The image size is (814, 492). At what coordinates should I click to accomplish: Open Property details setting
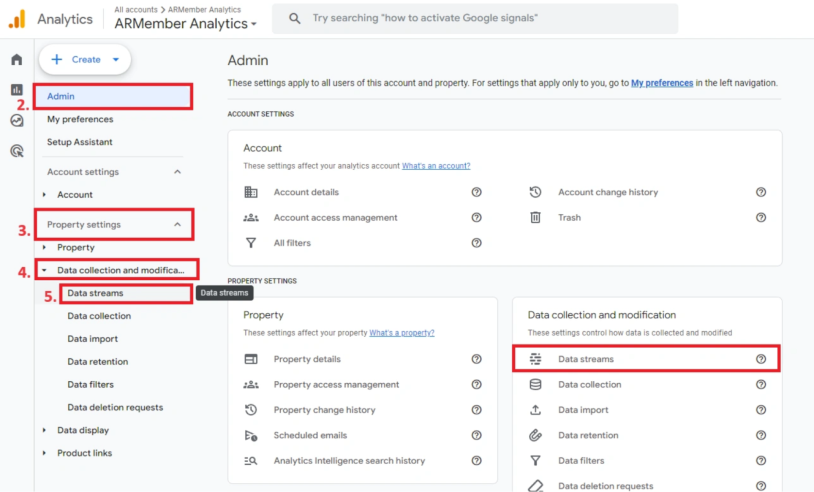pos(307,359)
